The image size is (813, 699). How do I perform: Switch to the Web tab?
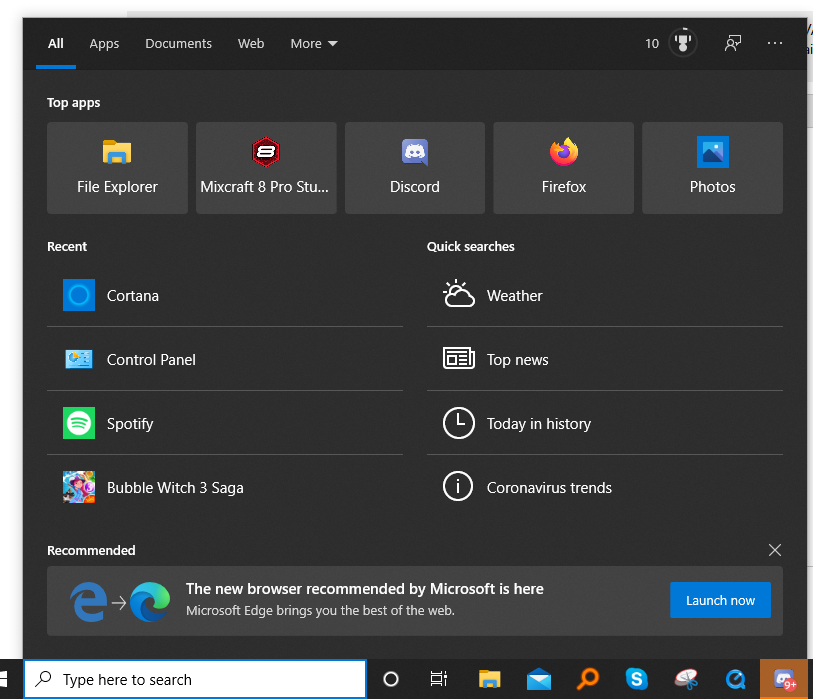(251, 44)
